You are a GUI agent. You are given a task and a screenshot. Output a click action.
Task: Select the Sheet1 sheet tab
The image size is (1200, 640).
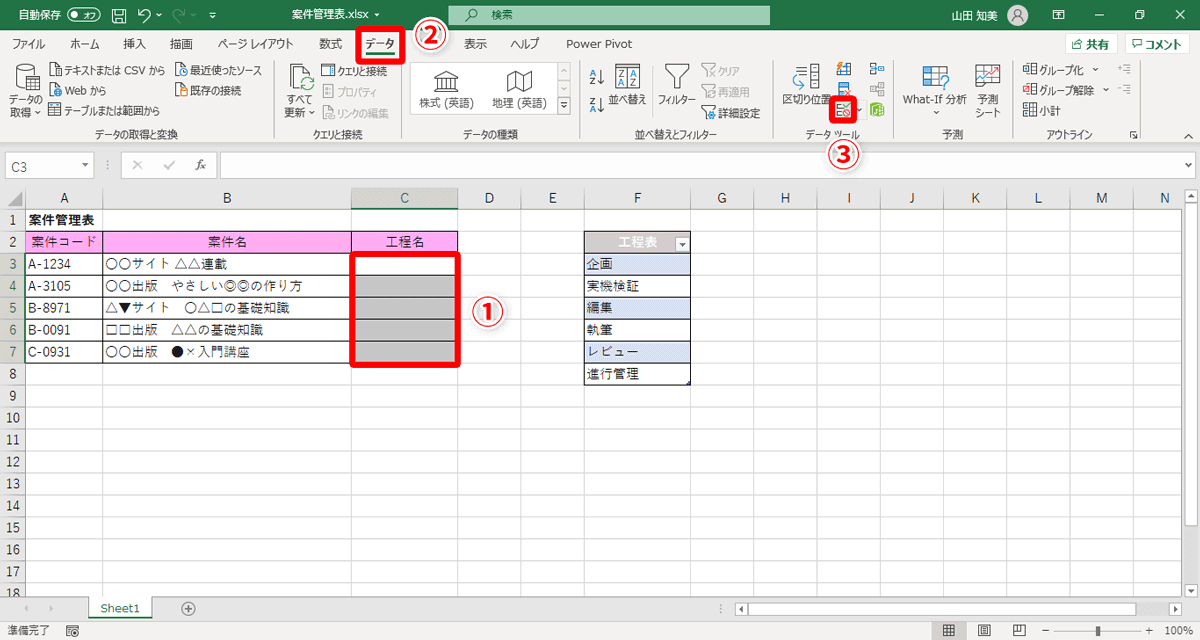point(120,608)
